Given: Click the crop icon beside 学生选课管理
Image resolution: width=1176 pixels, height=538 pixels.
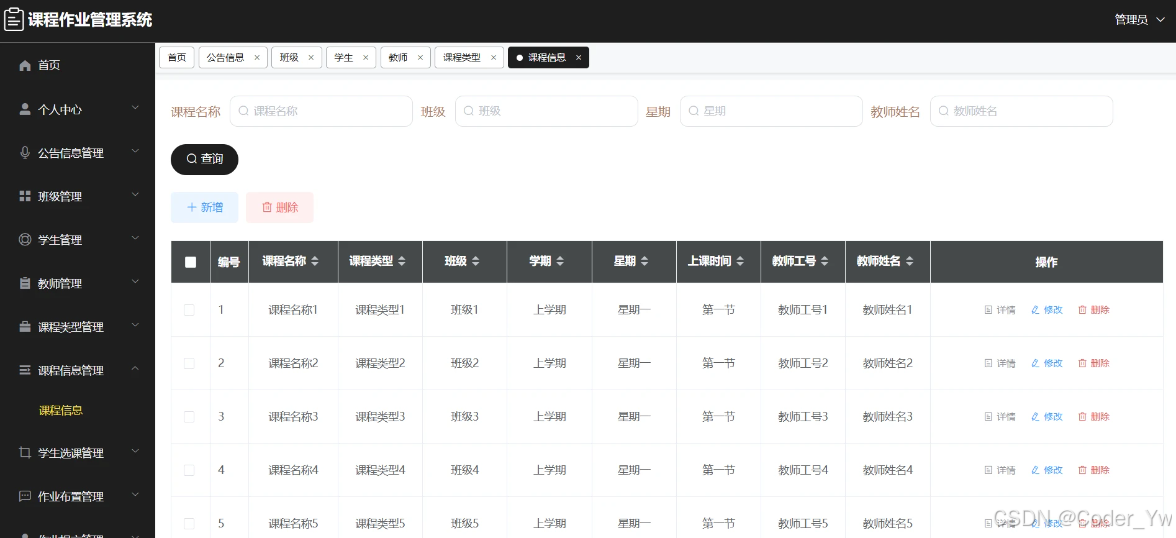Looking at the screenshot, I should [x=25, y=452].
